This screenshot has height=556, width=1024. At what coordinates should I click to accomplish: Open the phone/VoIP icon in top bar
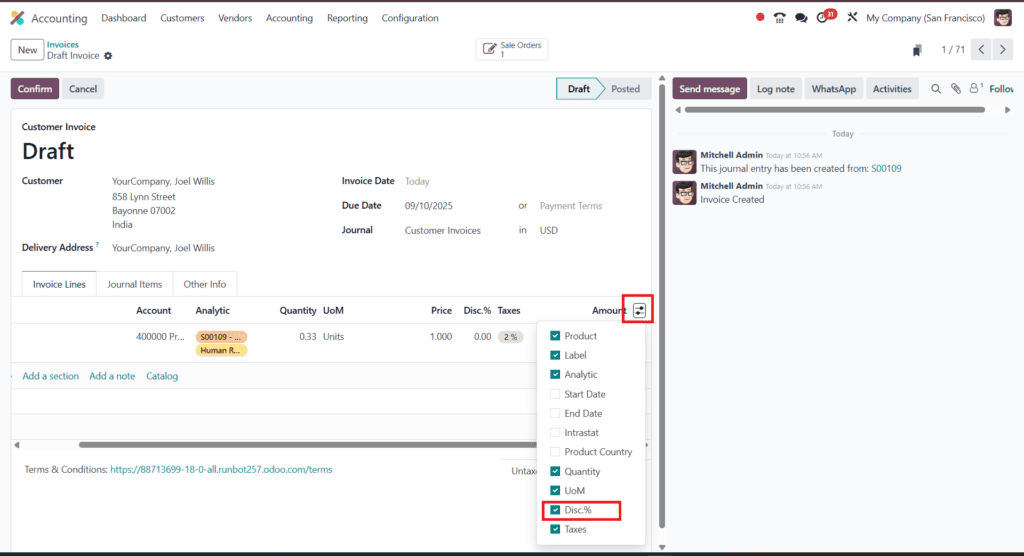(x=779, y=18)
